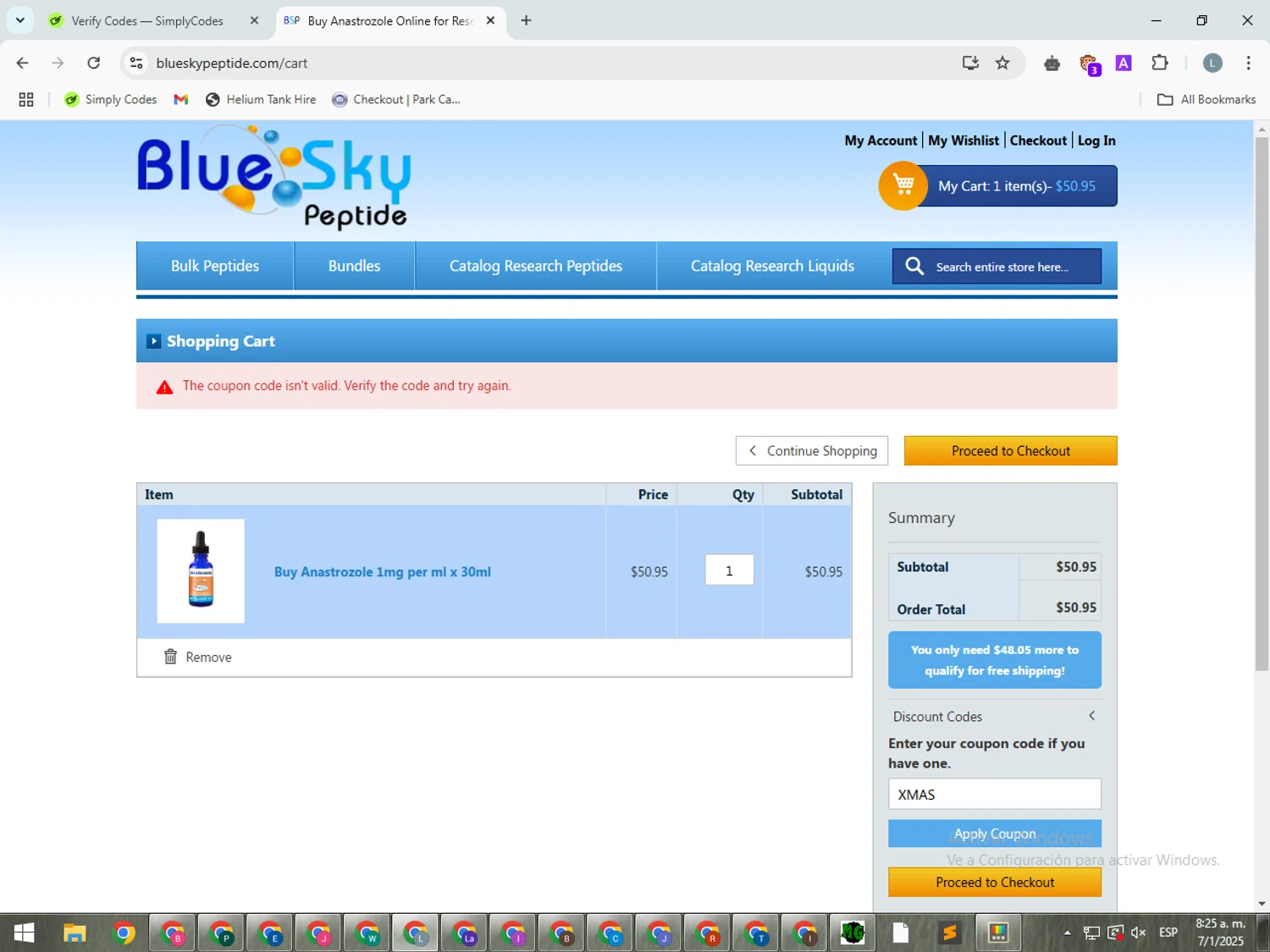The width and height of the screenshot is (1270, 952).
Task: Open the monkey extension with badge 3
Action: (x=1089, y=64)
